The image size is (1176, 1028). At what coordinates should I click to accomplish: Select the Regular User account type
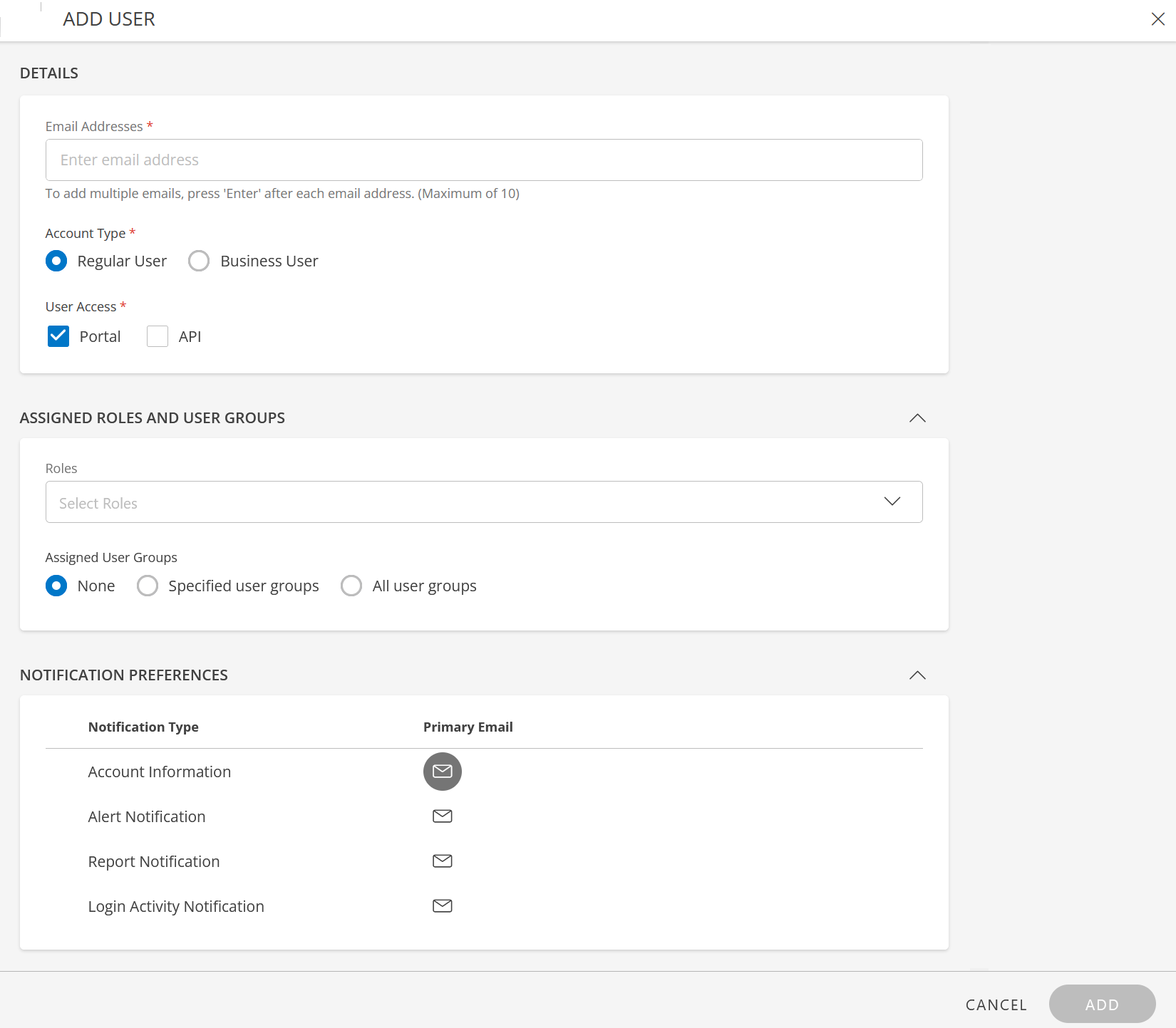click(56, 261)
